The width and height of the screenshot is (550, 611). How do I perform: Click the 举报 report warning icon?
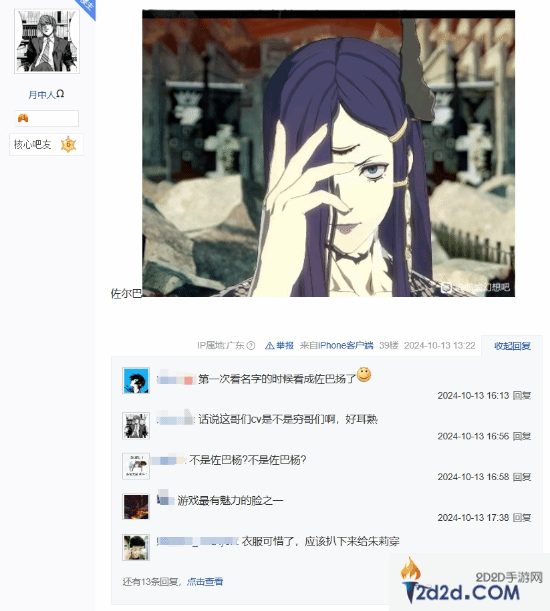(269, 346)
